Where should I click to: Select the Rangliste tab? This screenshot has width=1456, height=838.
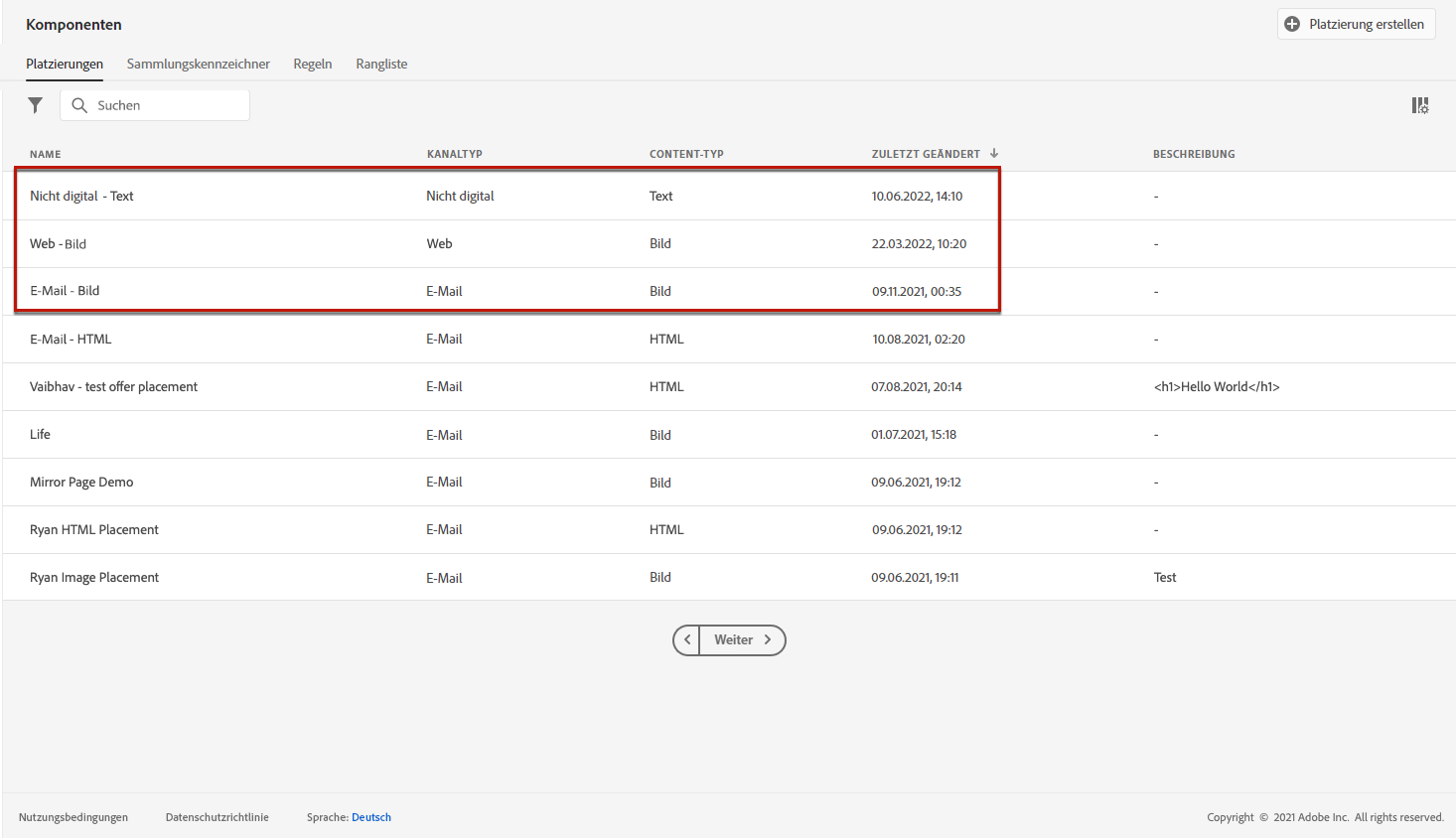[381, 64]
